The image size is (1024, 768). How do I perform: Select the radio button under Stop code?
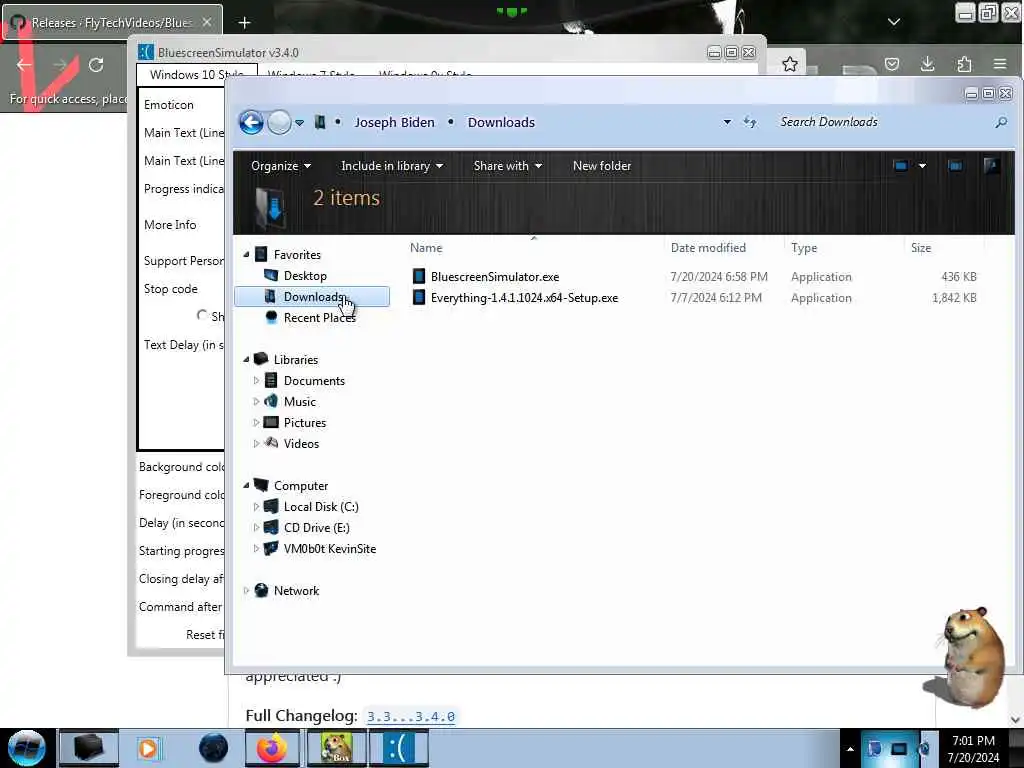[x=202, y=315]
